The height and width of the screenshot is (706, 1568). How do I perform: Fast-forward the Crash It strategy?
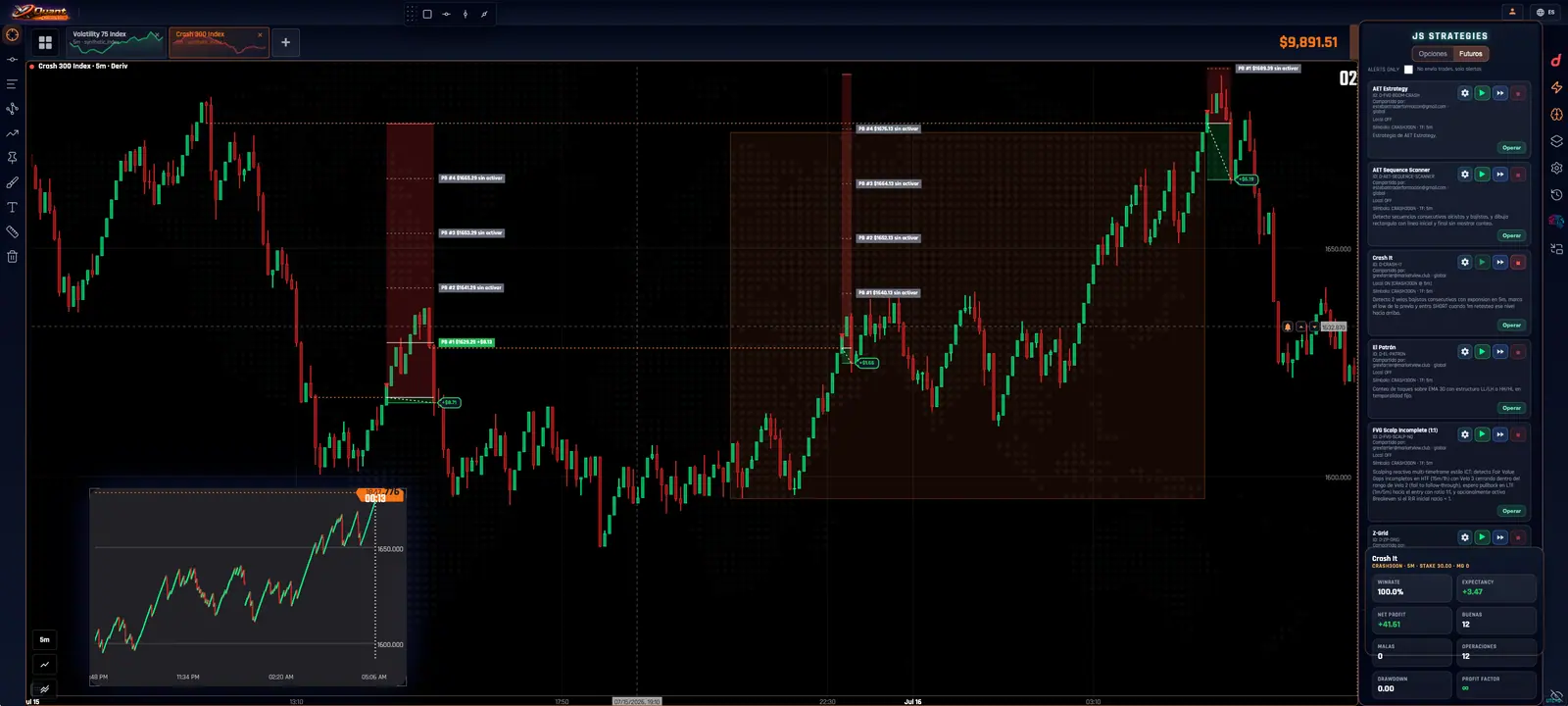[1499, 262]
